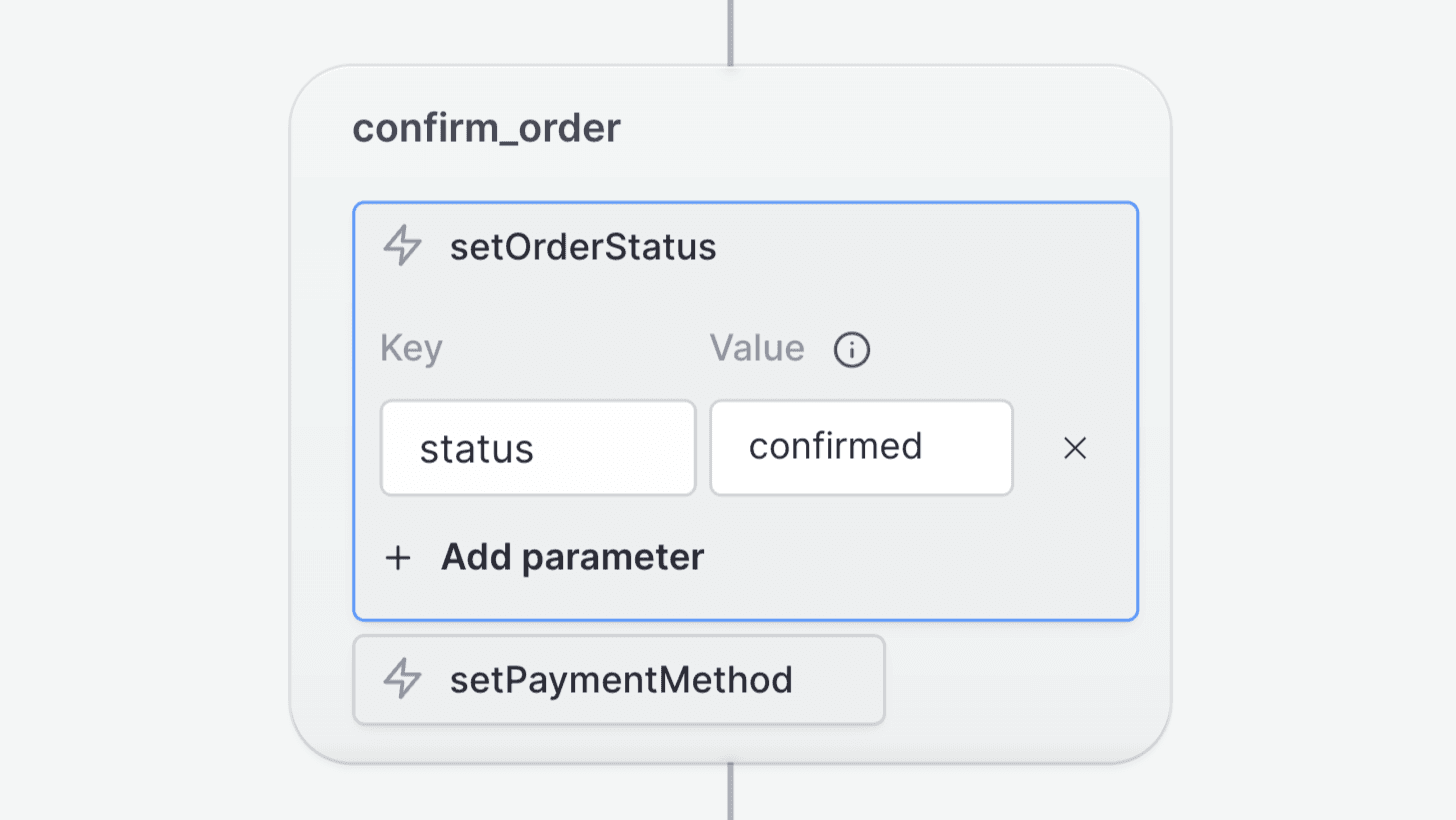Click the X to remove the status parameter
The height and width of the screenshot is (820, 1456).
pos(1074,448)
